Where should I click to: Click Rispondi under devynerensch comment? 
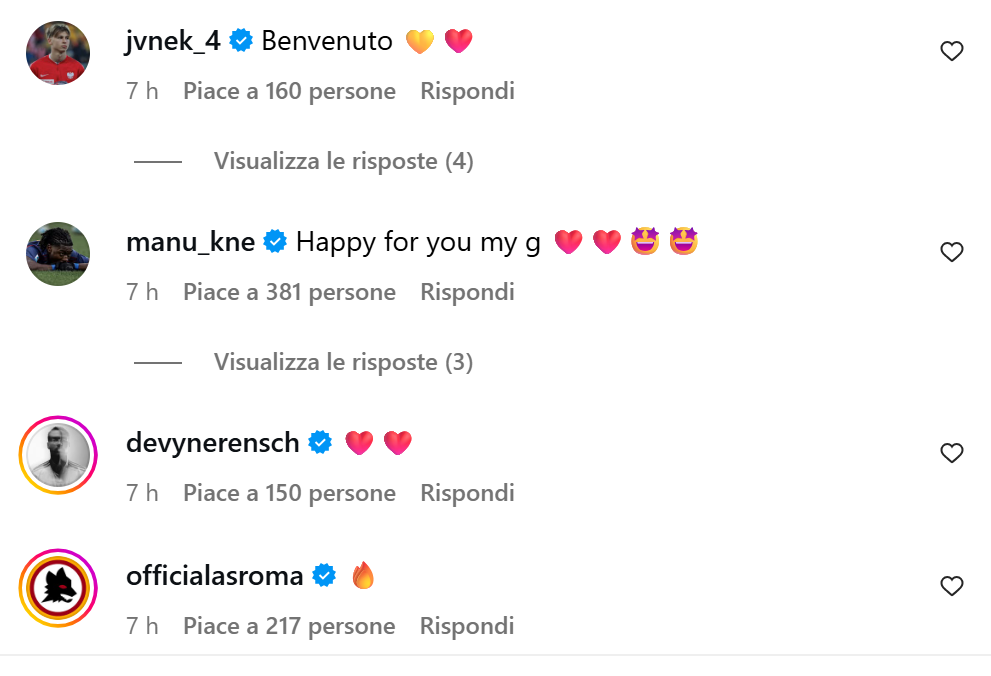(x=467, y=494)
